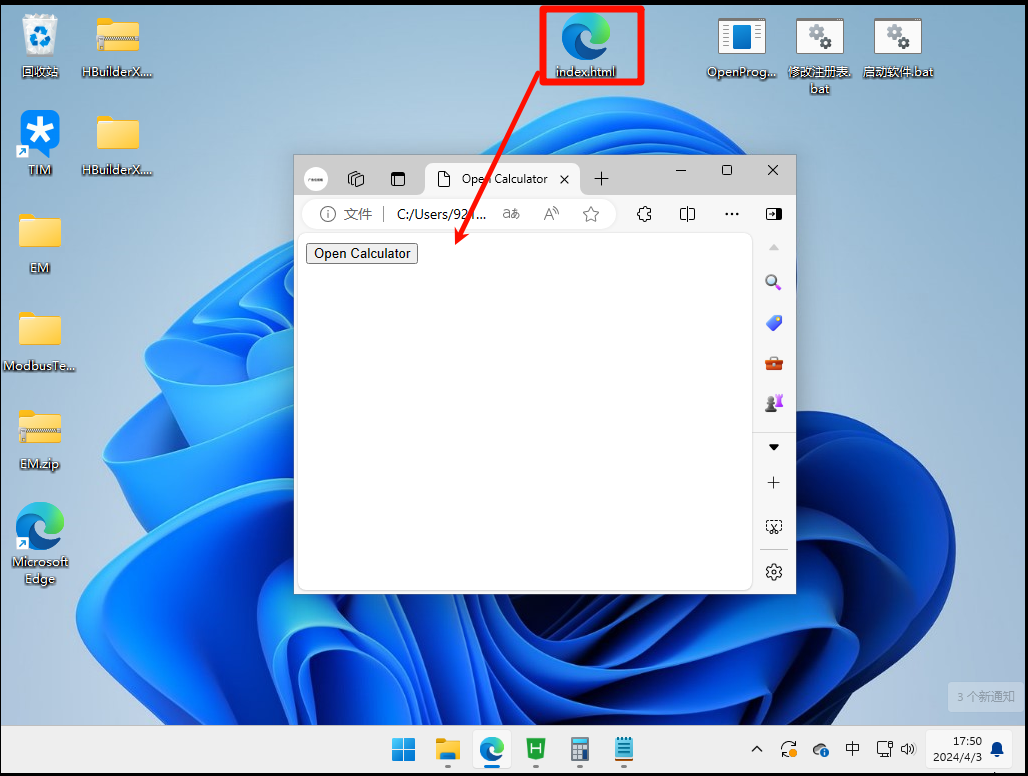
Task: Open the notification bell
Action: click(x=997, y=749)
